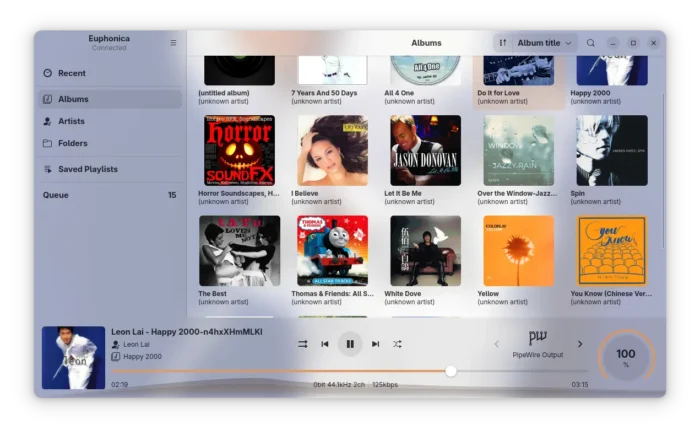Click the total duration 03:15
The width and height of the screenshot is (700, 435).
(x=580, y=385)
